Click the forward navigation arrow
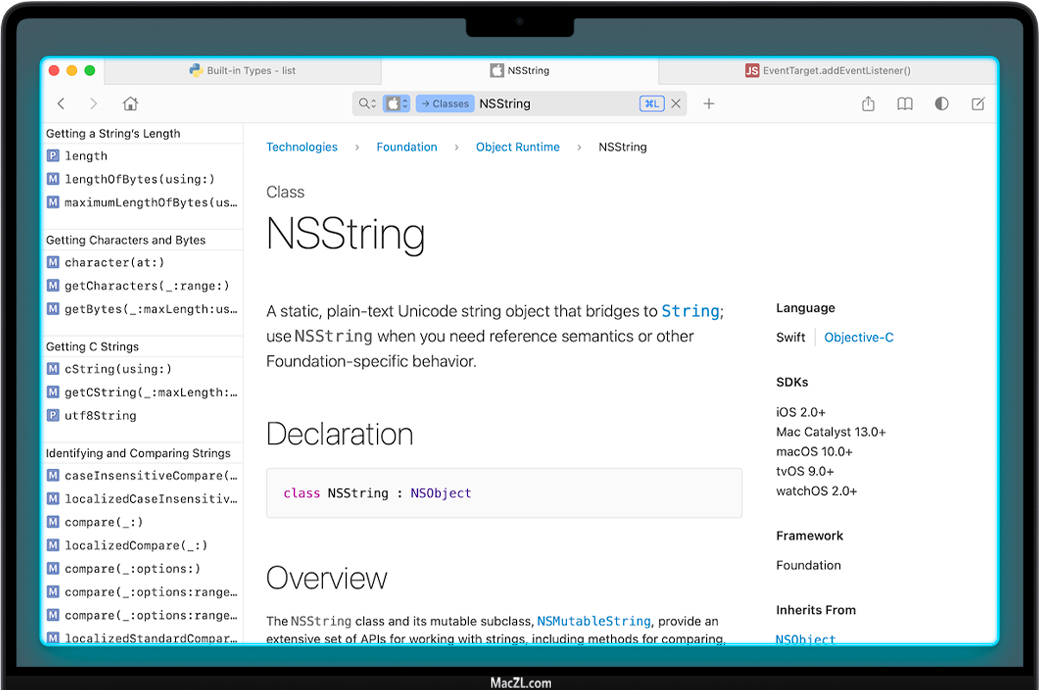 94,104
